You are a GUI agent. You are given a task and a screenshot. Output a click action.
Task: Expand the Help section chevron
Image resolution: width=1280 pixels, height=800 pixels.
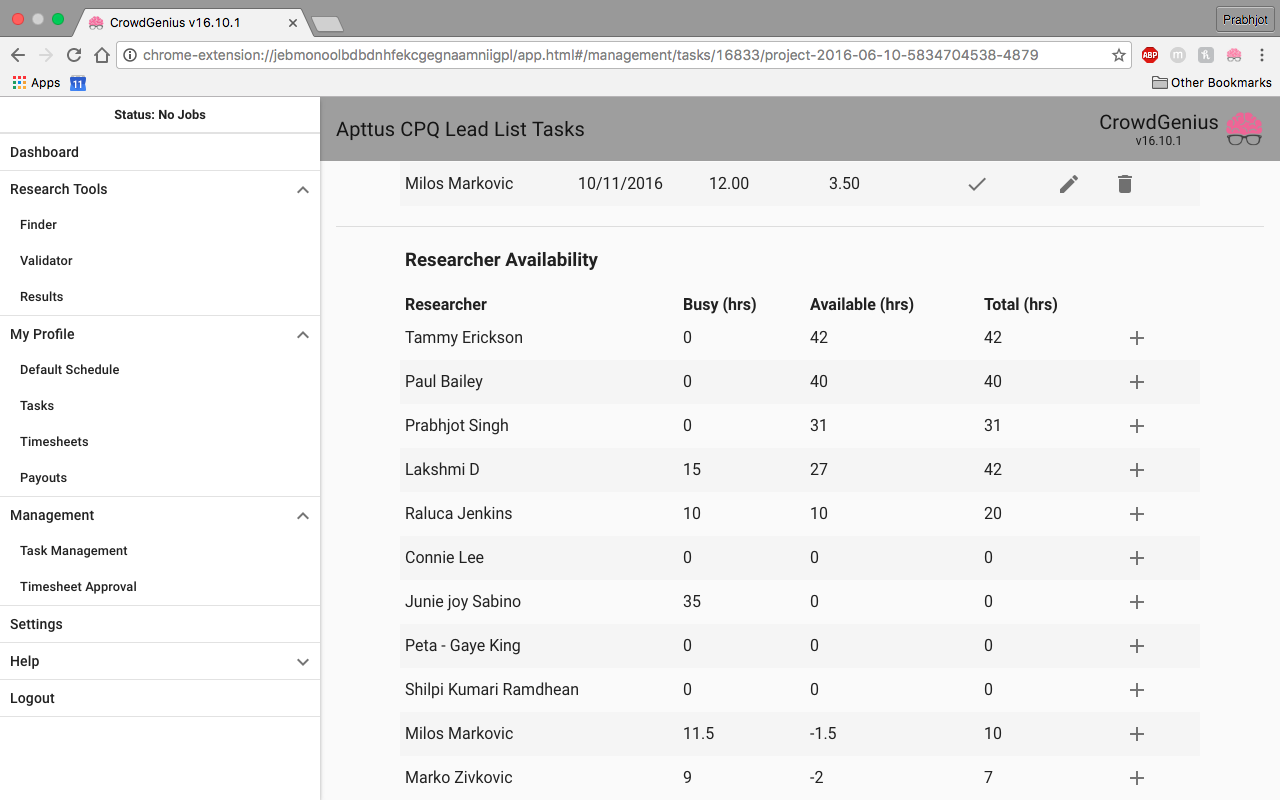pos(303,662)
